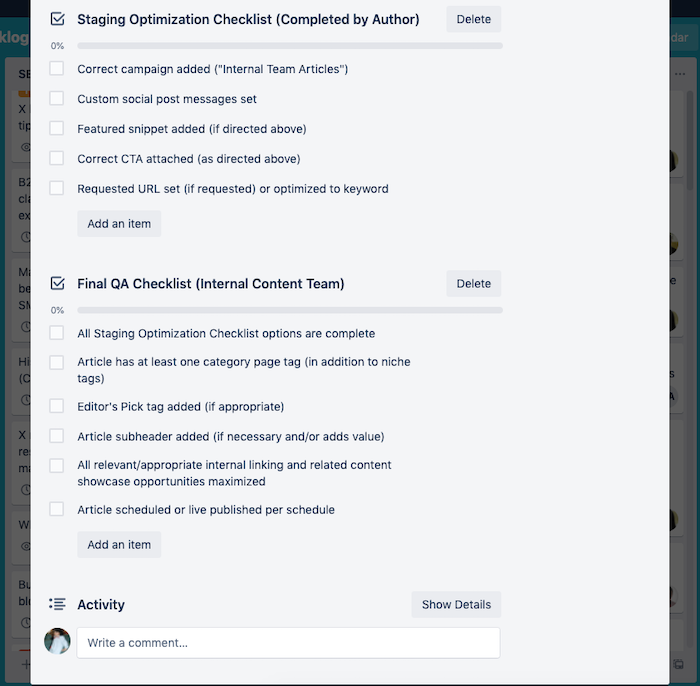The width and height of the screenshot is (700, 686).
Task: Click the user avatar beside comment box
Action: pos(57,641)
